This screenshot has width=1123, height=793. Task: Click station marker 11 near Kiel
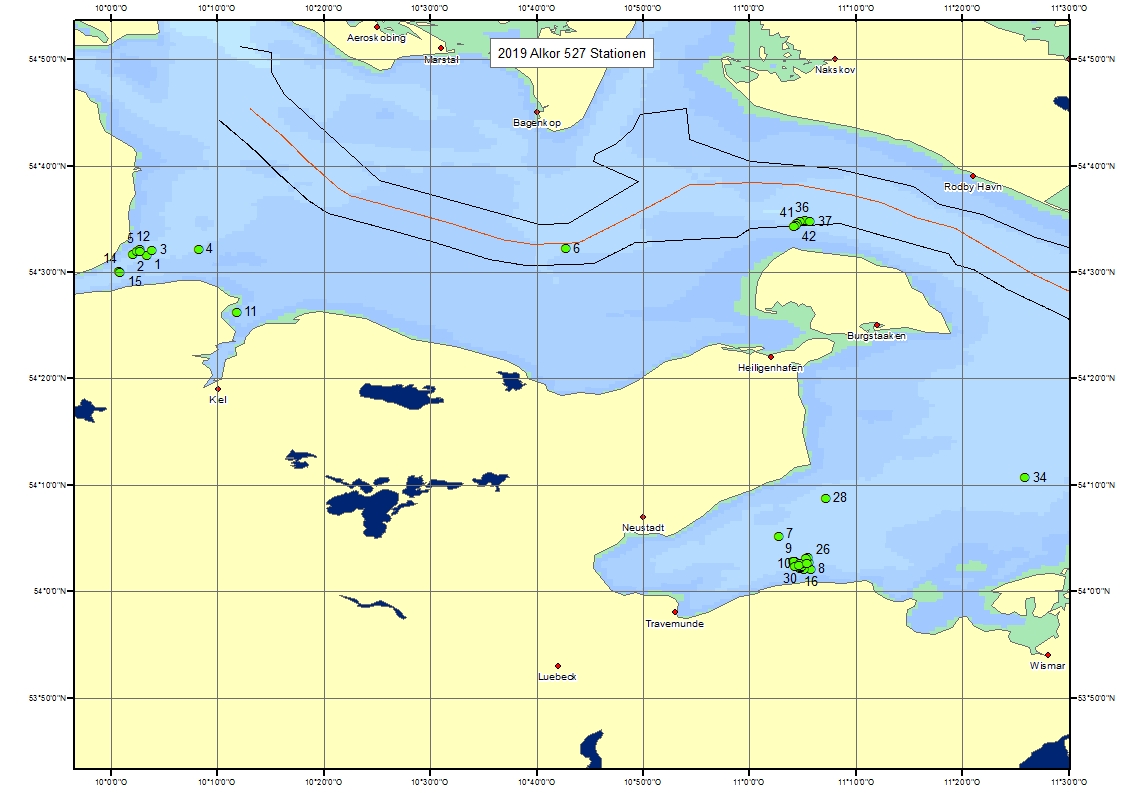237,312
